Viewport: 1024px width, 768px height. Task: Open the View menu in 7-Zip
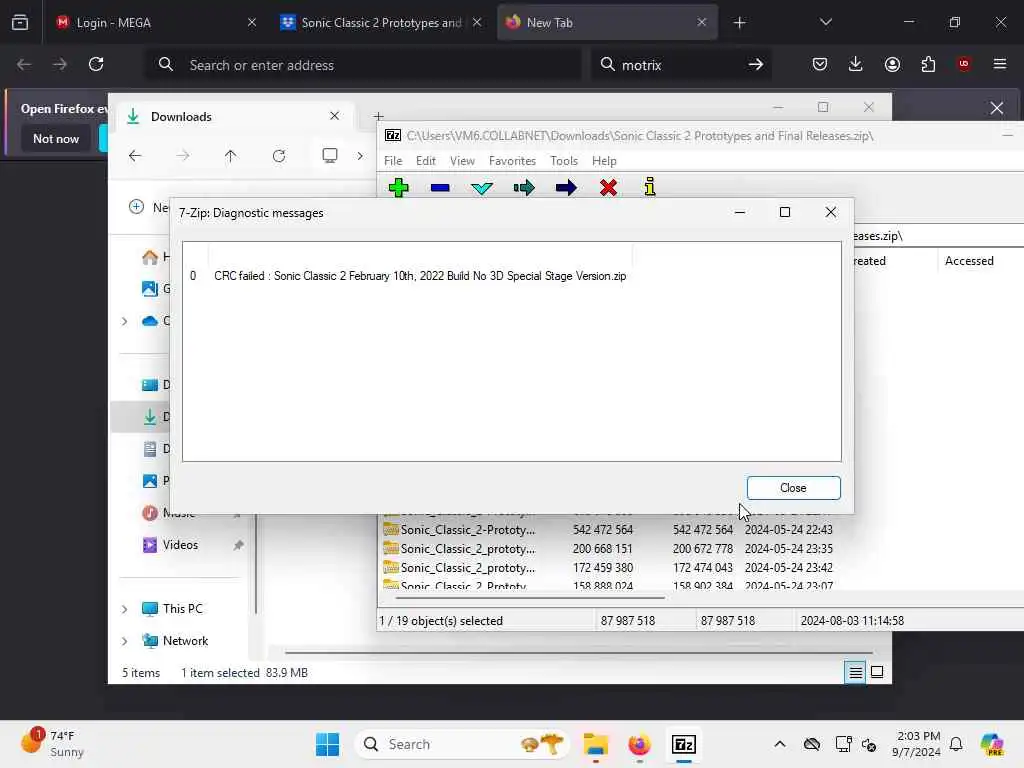(x=462, y=161)
